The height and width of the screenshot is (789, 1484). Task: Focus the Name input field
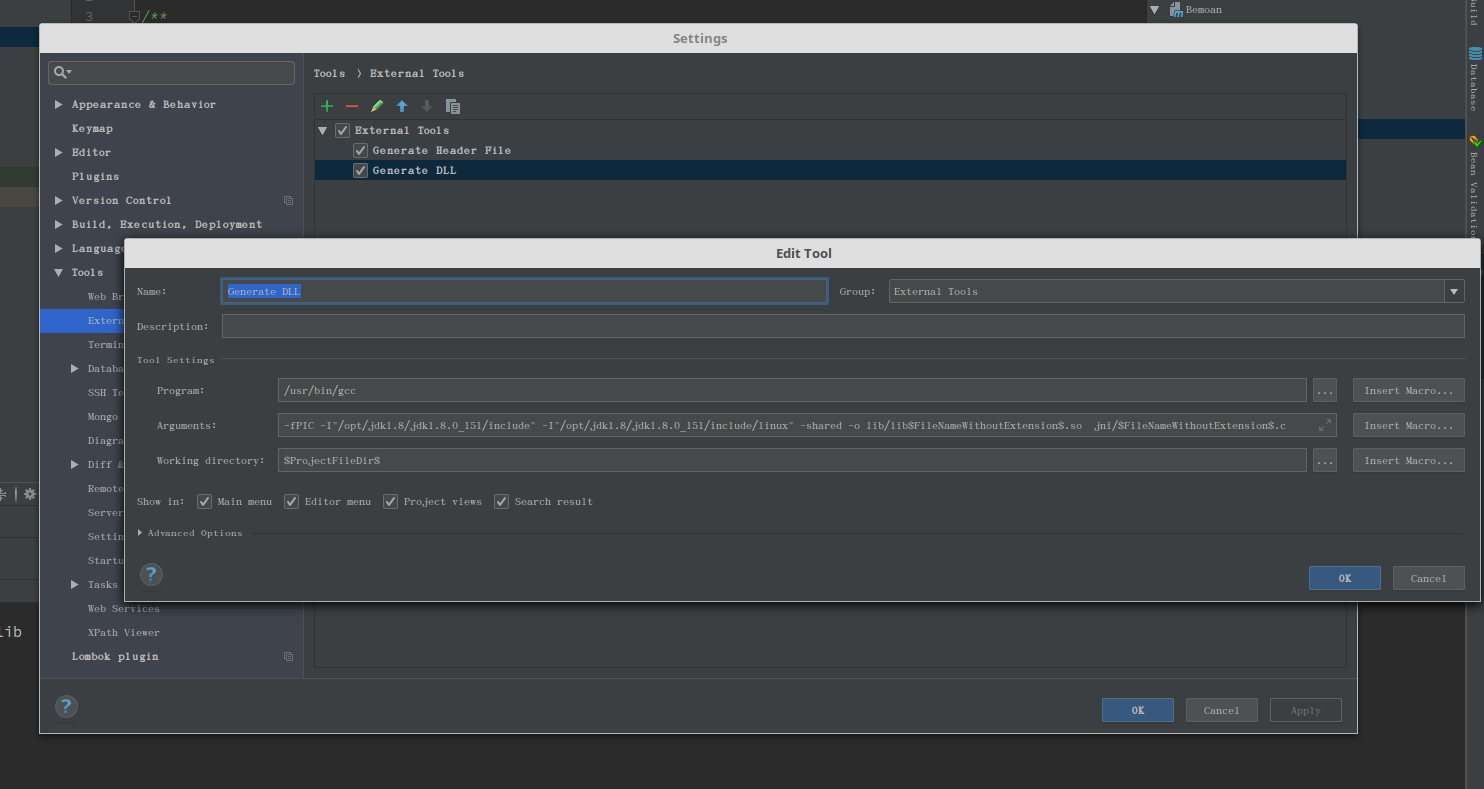point(524,291)
